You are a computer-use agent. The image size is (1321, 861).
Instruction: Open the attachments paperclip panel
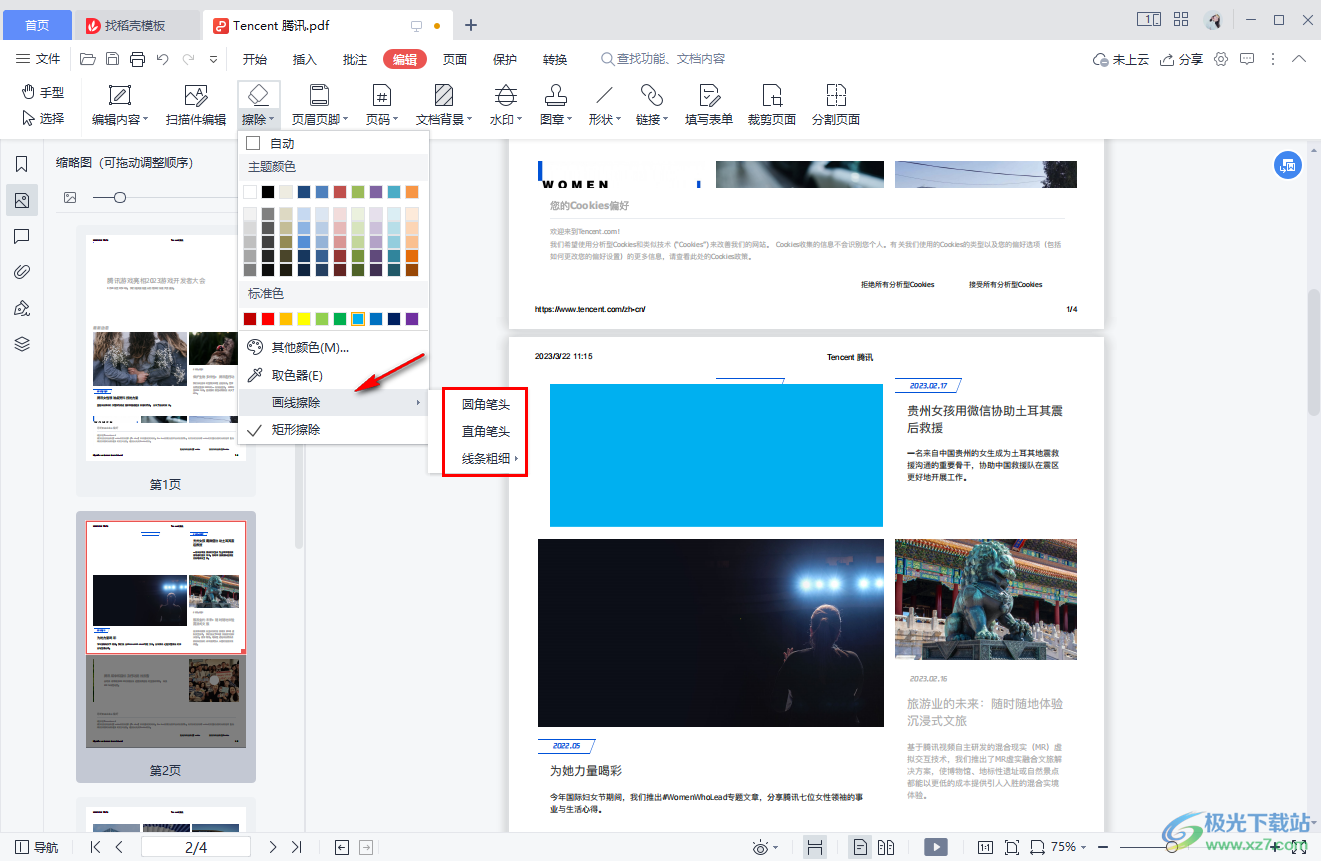22,272
